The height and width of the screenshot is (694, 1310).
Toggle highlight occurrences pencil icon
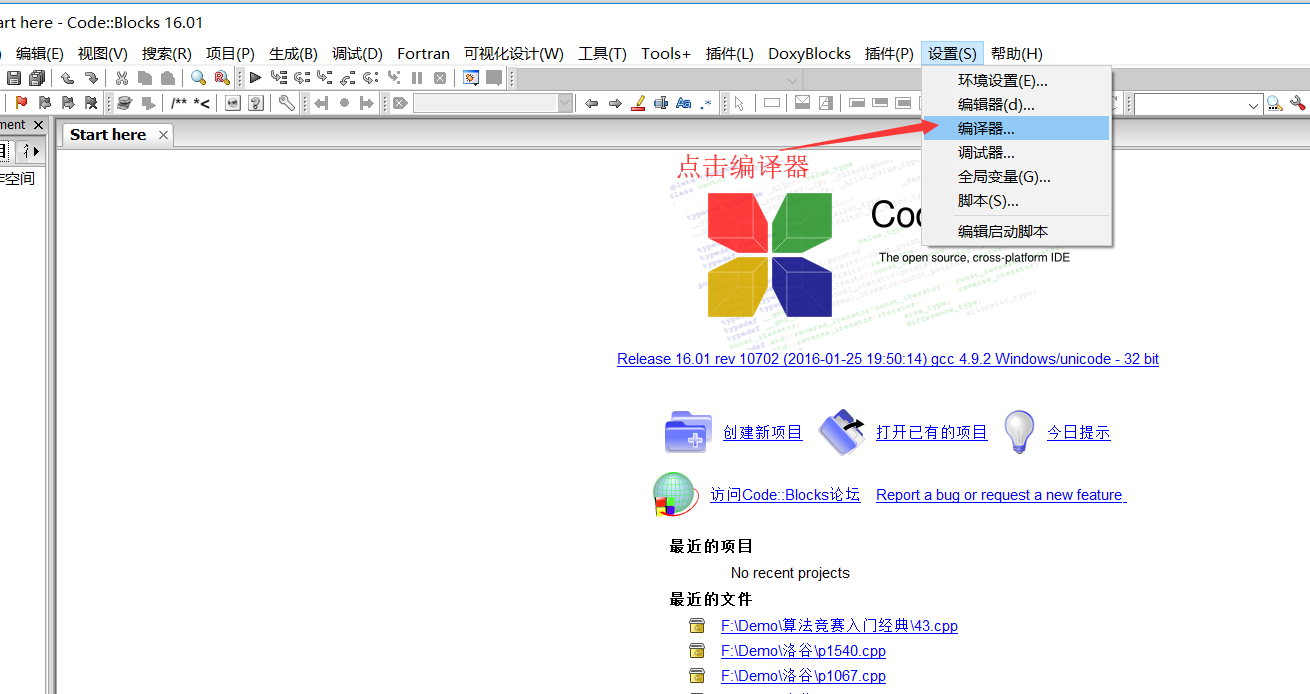coord(639,103)
